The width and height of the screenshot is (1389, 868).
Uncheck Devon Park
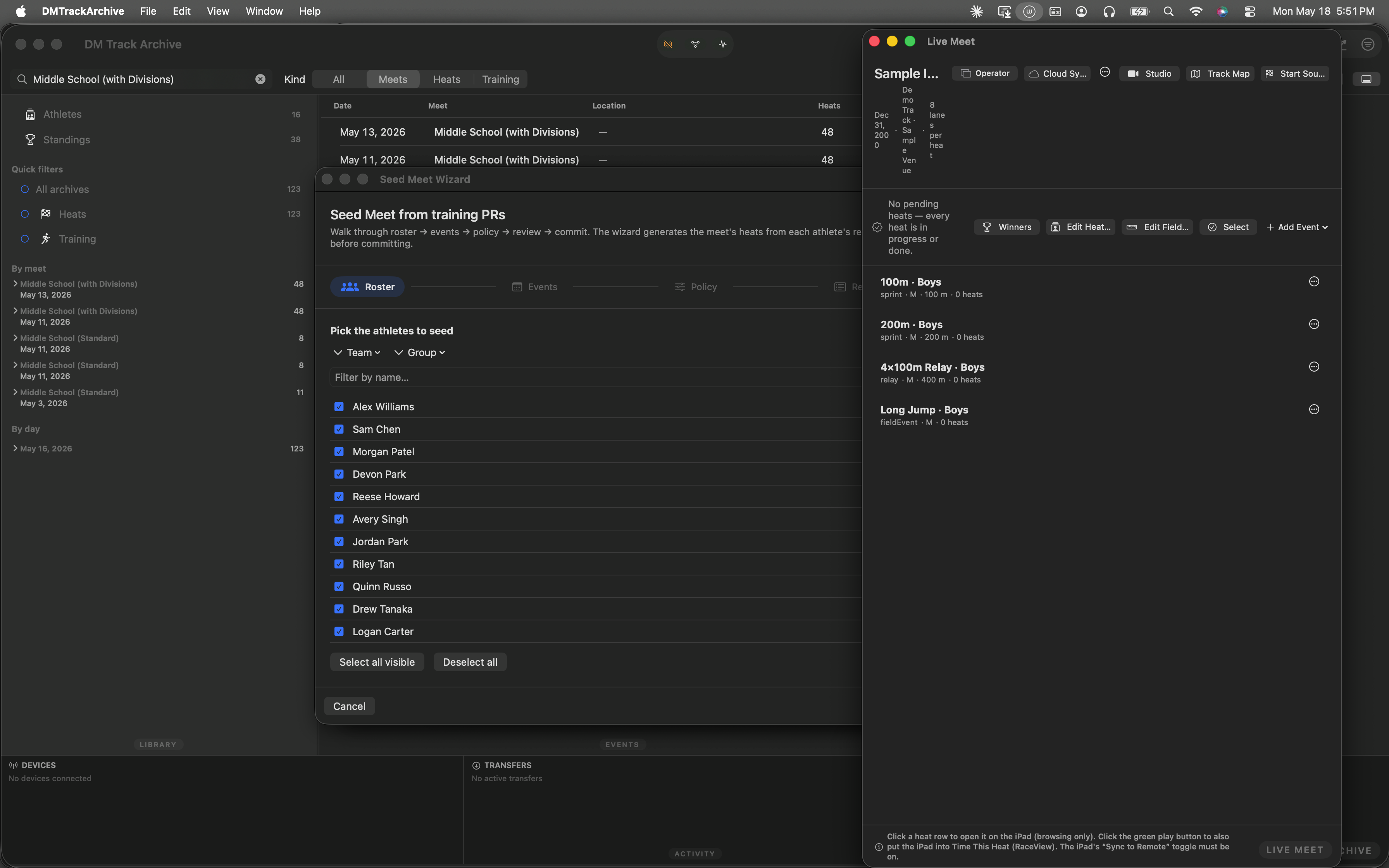tap(339, 474)
